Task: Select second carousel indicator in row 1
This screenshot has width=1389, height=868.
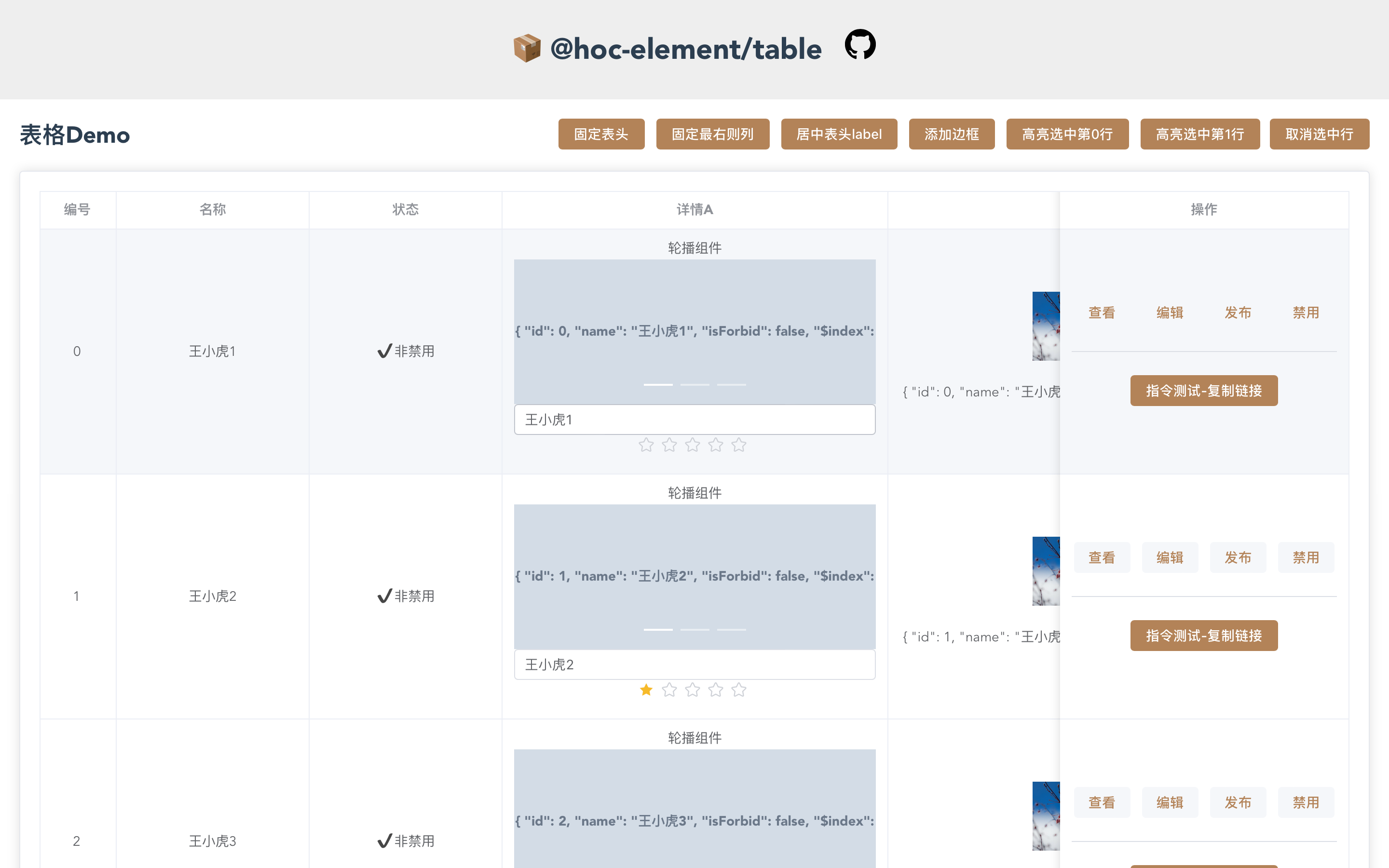Action: (694, 629)
